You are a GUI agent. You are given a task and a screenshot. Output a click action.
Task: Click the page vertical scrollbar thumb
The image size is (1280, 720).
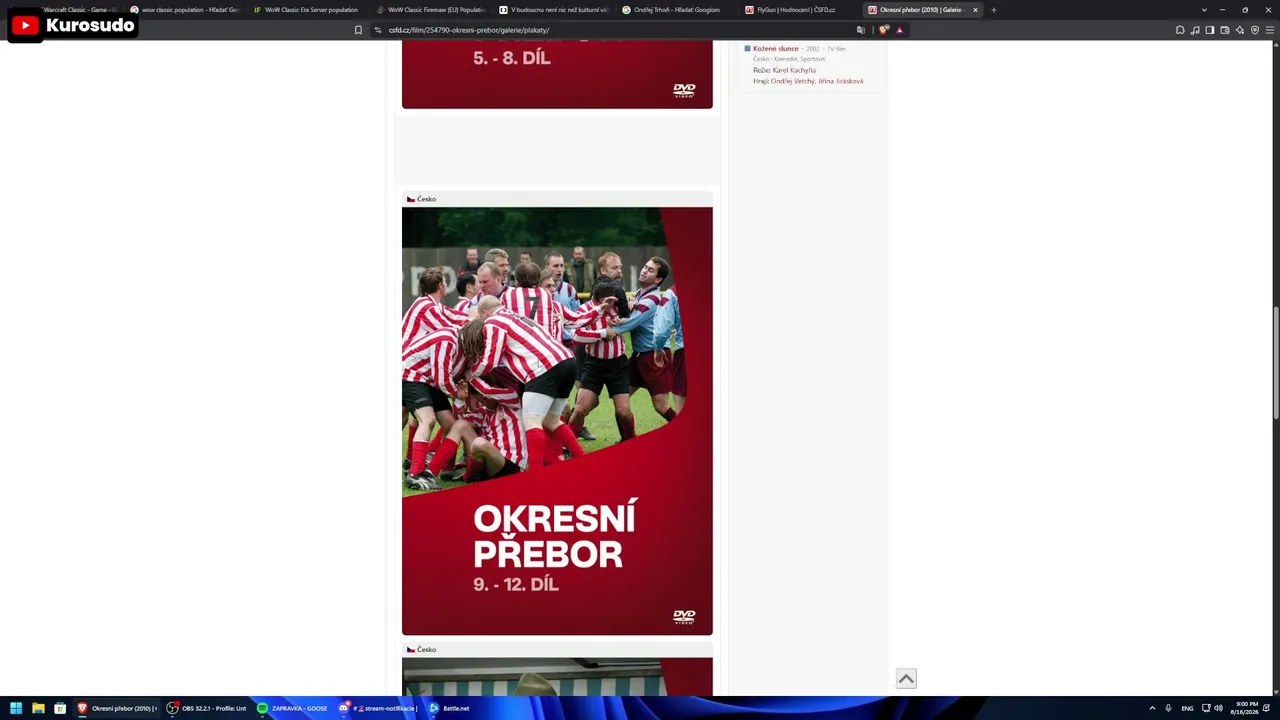tap(1275, 364)
